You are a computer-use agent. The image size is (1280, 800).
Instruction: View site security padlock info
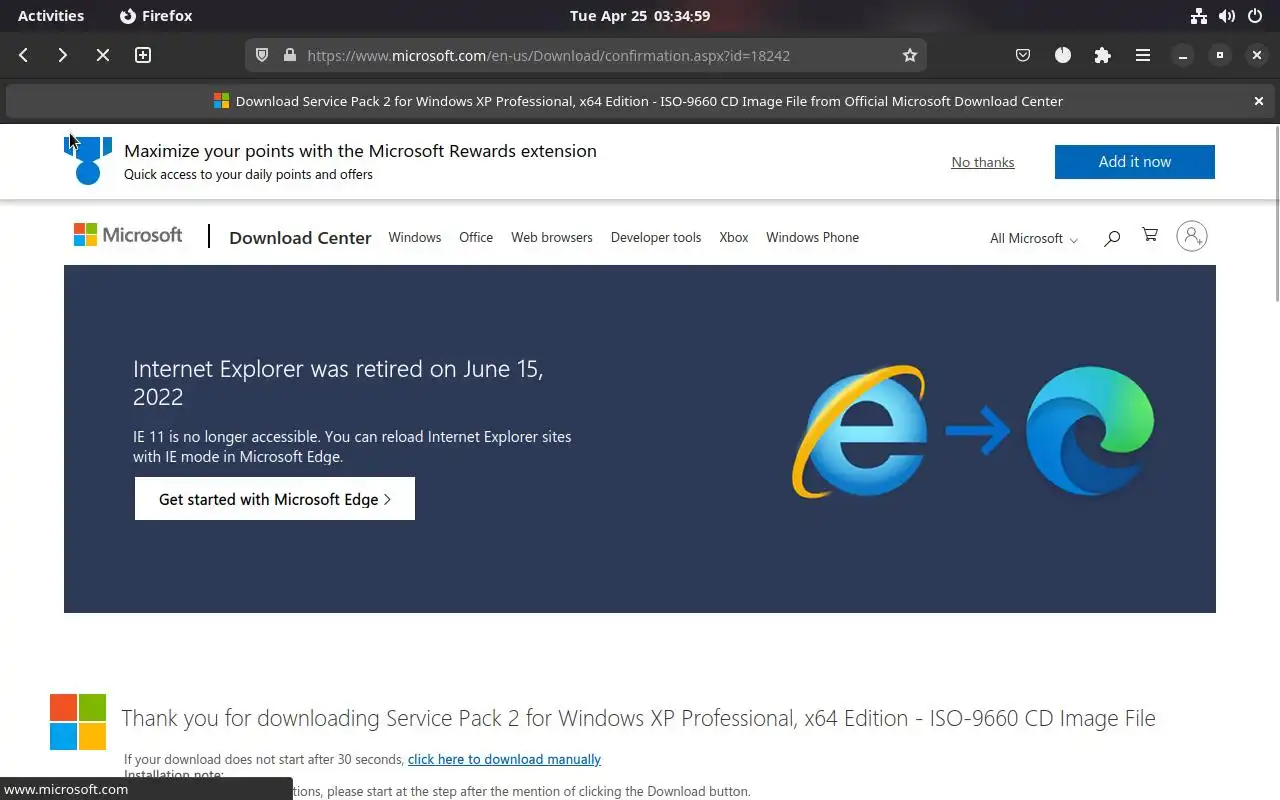290,55
